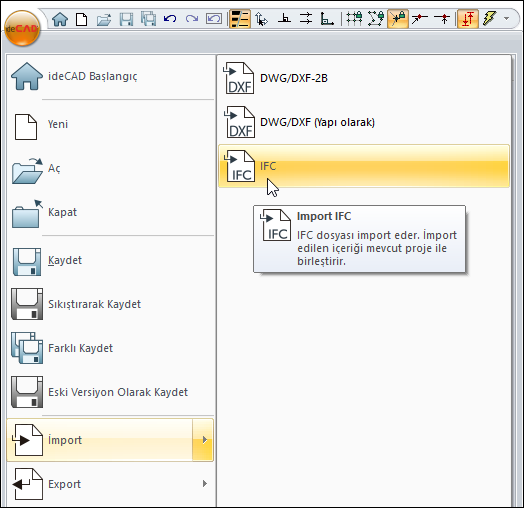Click the floppy icon beside Kaydet

pos(27,262)
